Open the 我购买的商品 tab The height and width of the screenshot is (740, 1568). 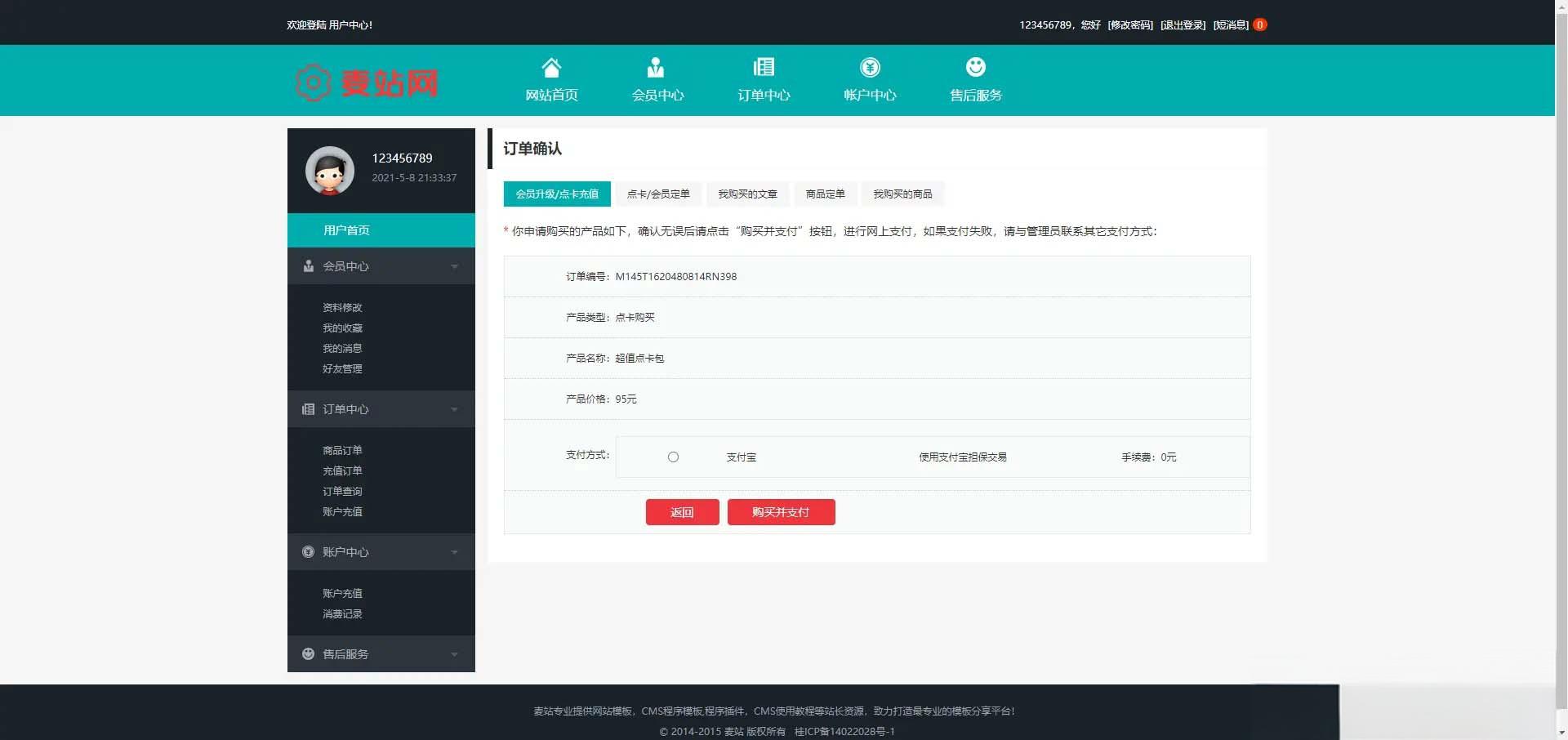tap(902, 194)
